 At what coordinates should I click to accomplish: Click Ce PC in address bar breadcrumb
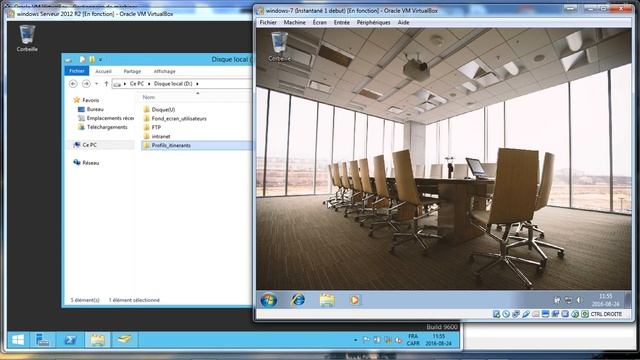(x=137, y=84)
